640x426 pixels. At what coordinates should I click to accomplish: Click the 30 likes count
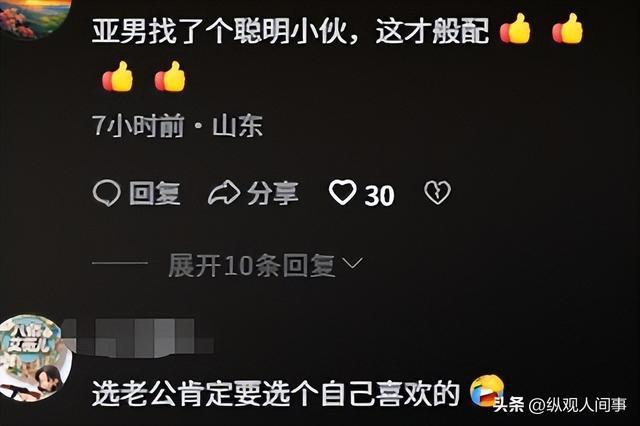pyautogui.click(x=379, y=195)
